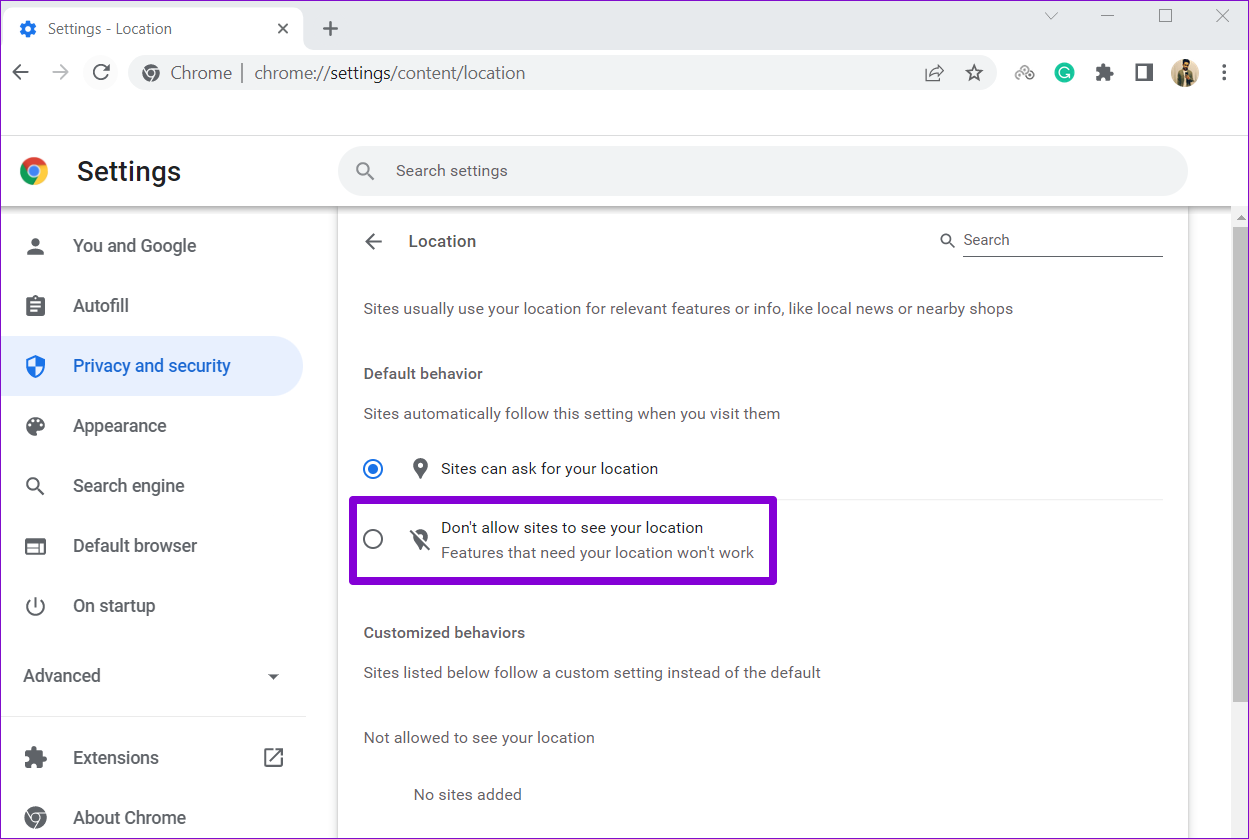The height and width of the screenshot is (839, 1249).
Task: Bookmark this page with the star icon
Action: [x=974, y=72]
